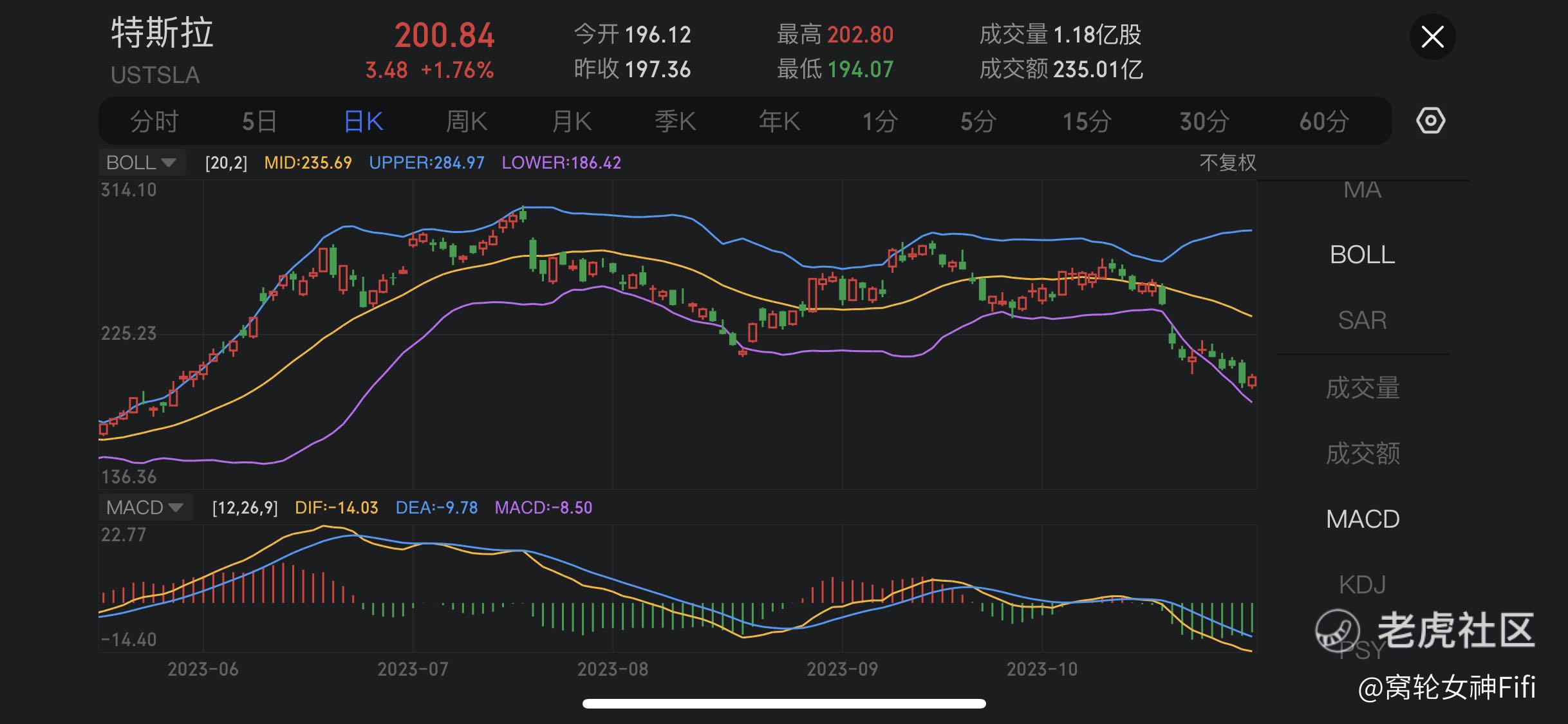Switch to 5分 minute chart
The width and height of the screenshot is (1568, 724).
point(978,121)
